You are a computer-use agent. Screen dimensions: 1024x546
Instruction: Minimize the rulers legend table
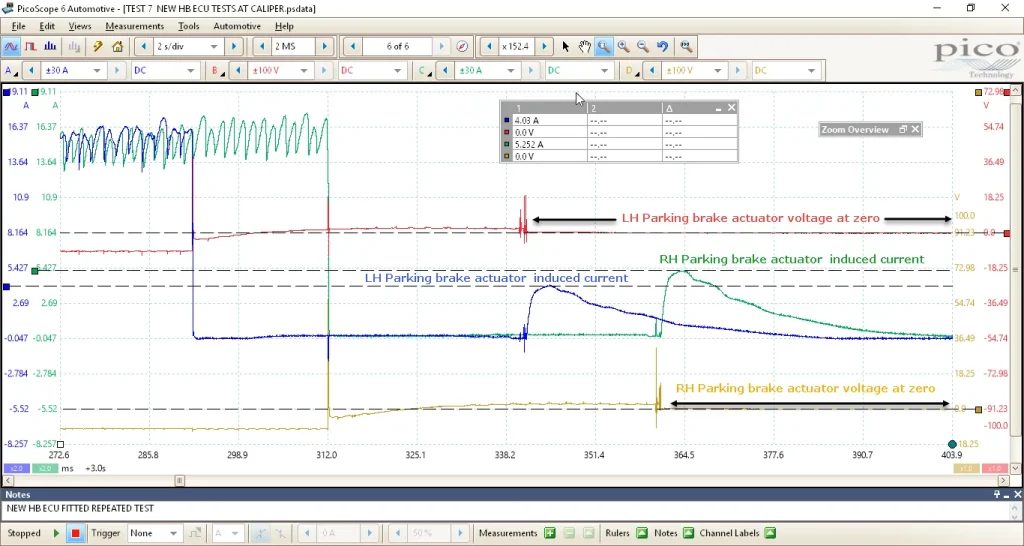pyautogui.click(x=718, y=108)
